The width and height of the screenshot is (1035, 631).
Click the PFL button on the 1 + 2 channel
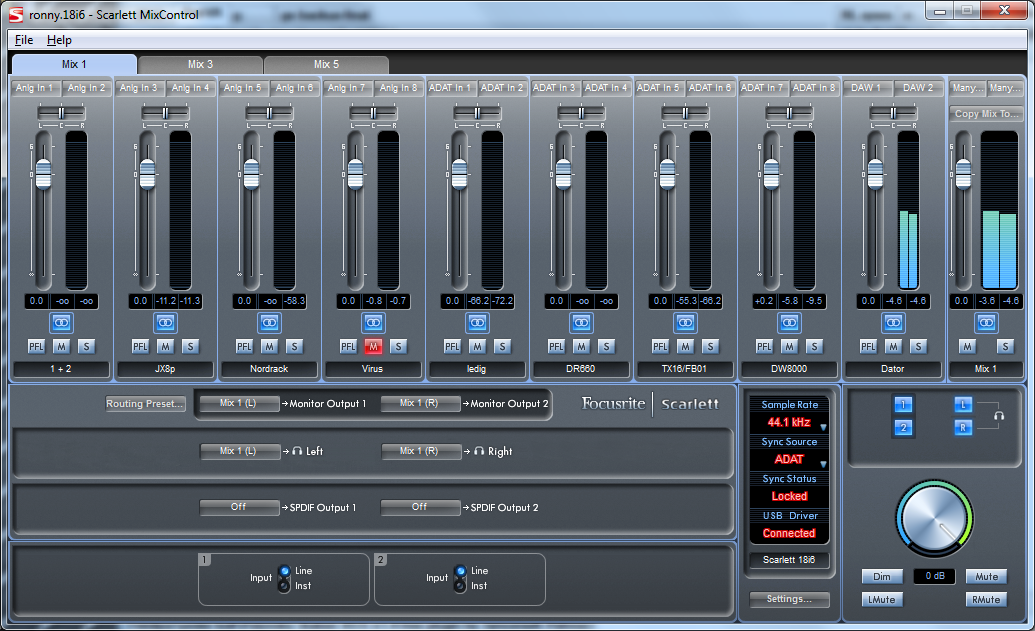36,347
